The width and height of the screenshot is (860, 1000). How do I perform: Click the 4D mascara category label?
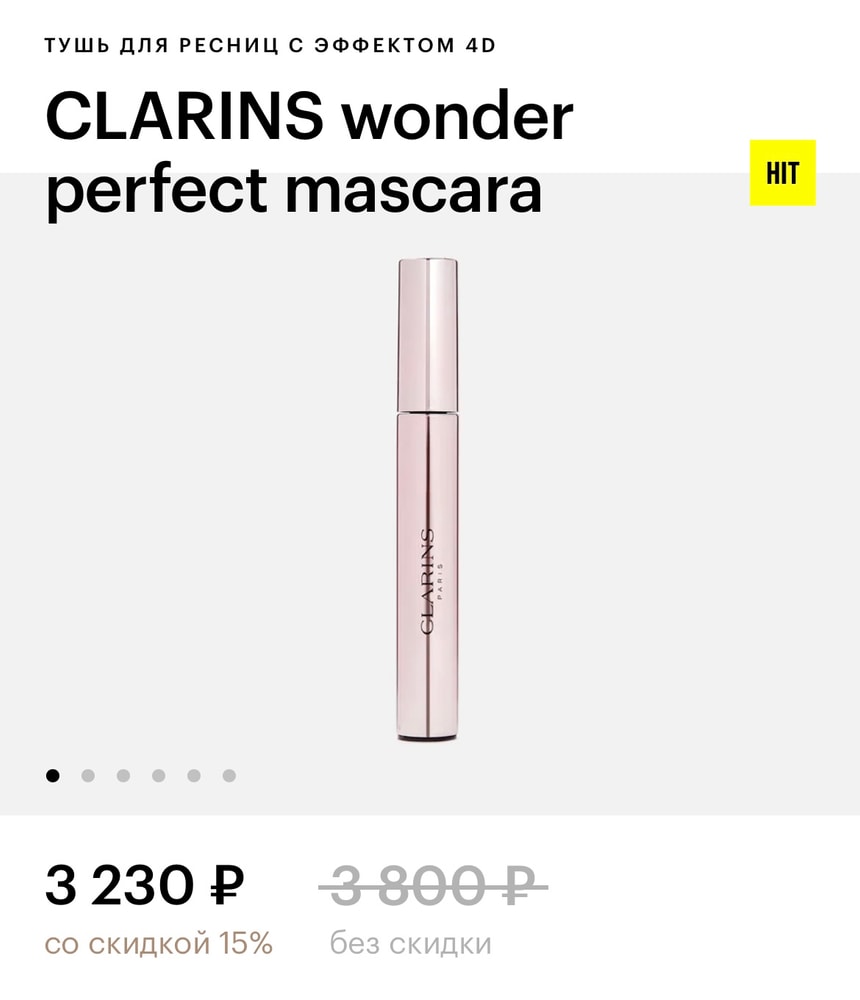pyautogui.click(x=271, y=45)
